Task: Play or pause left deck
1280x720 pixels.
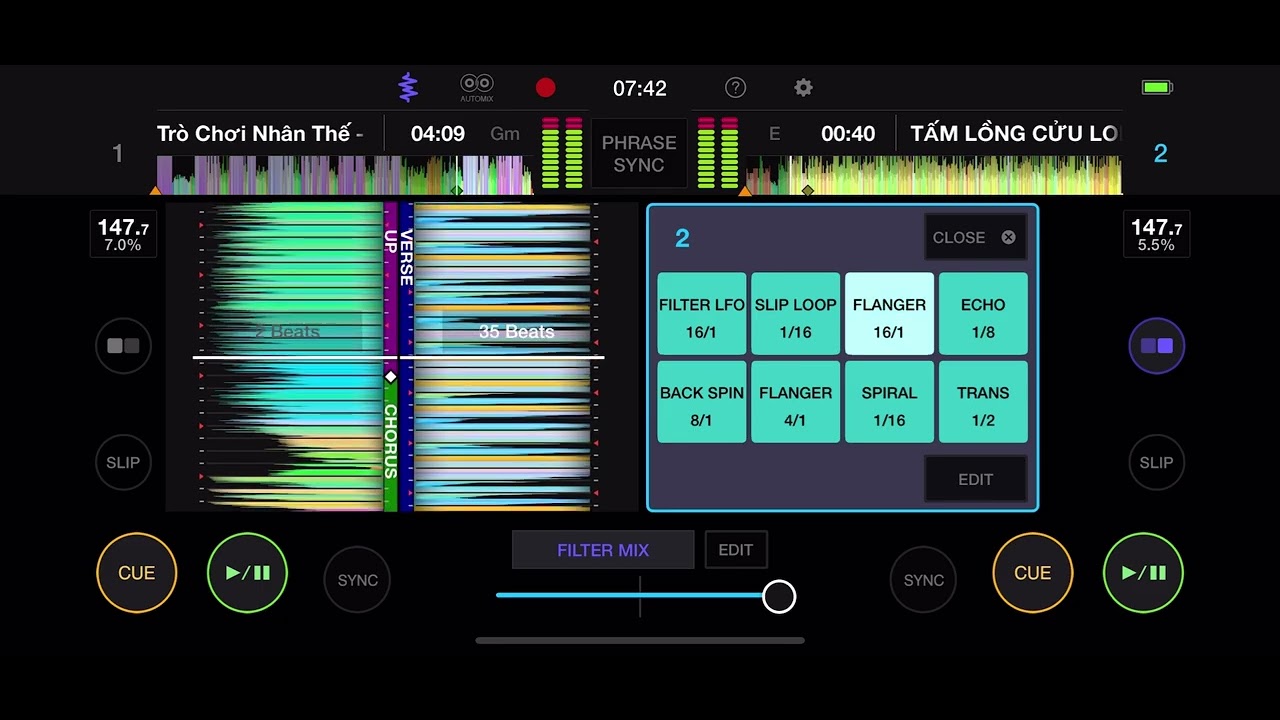Action: coord(247,573)
